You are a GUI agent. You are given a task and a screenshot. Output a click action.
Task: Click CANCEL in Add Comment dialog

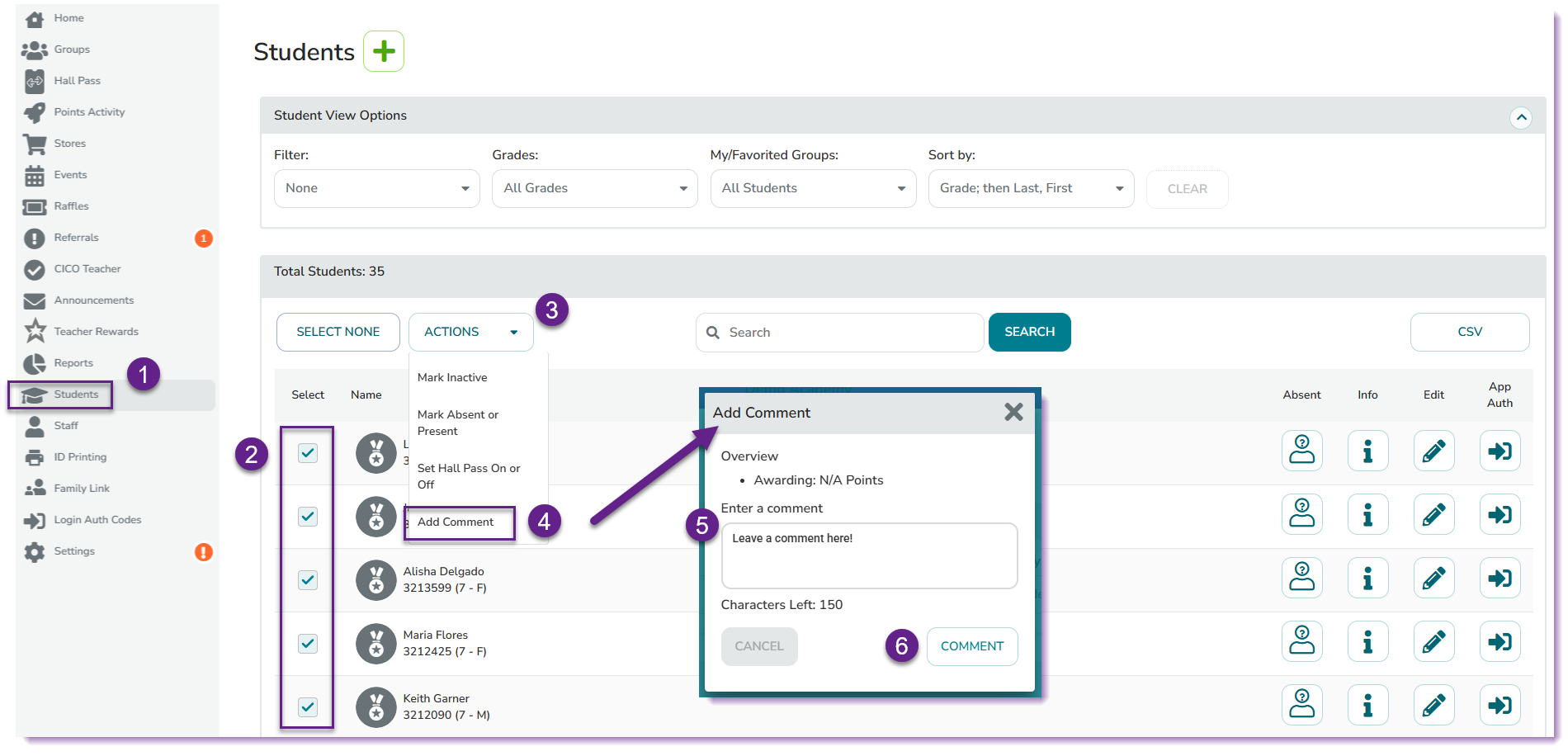click(x=759, y=646)
